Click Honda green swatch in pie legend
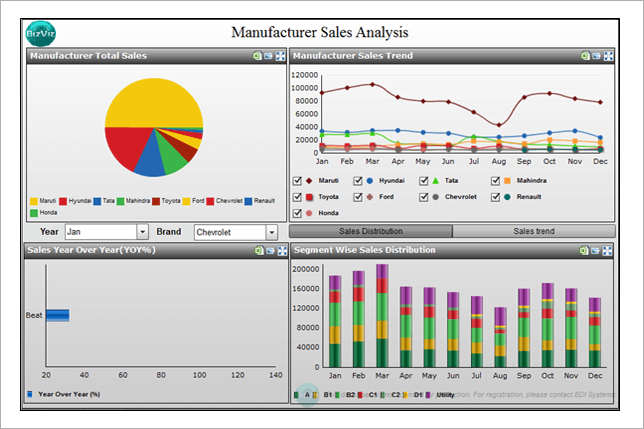Viewport: 644px width, 429px height. pos(34,213)
